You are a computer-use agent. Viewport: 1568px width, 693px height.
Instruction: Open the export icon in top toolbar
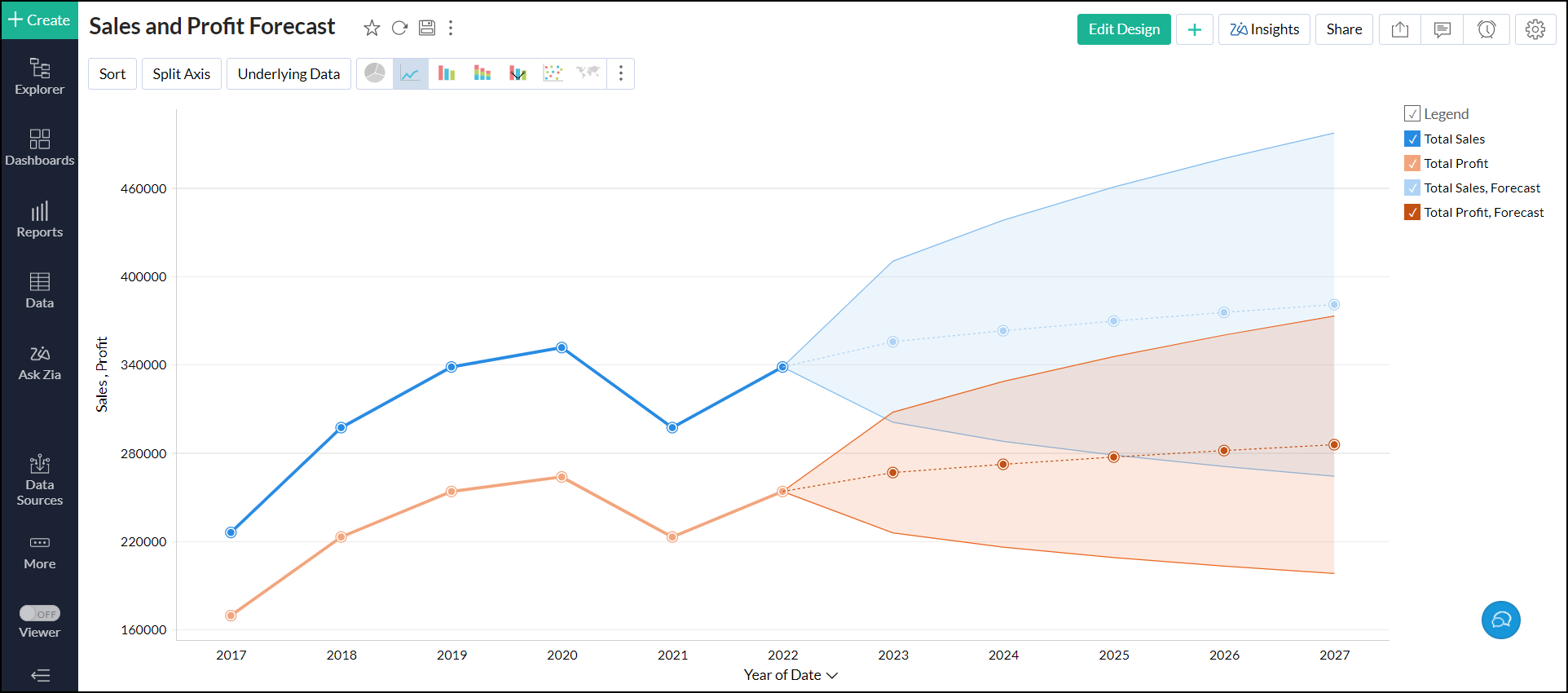tap(1400, 29)
